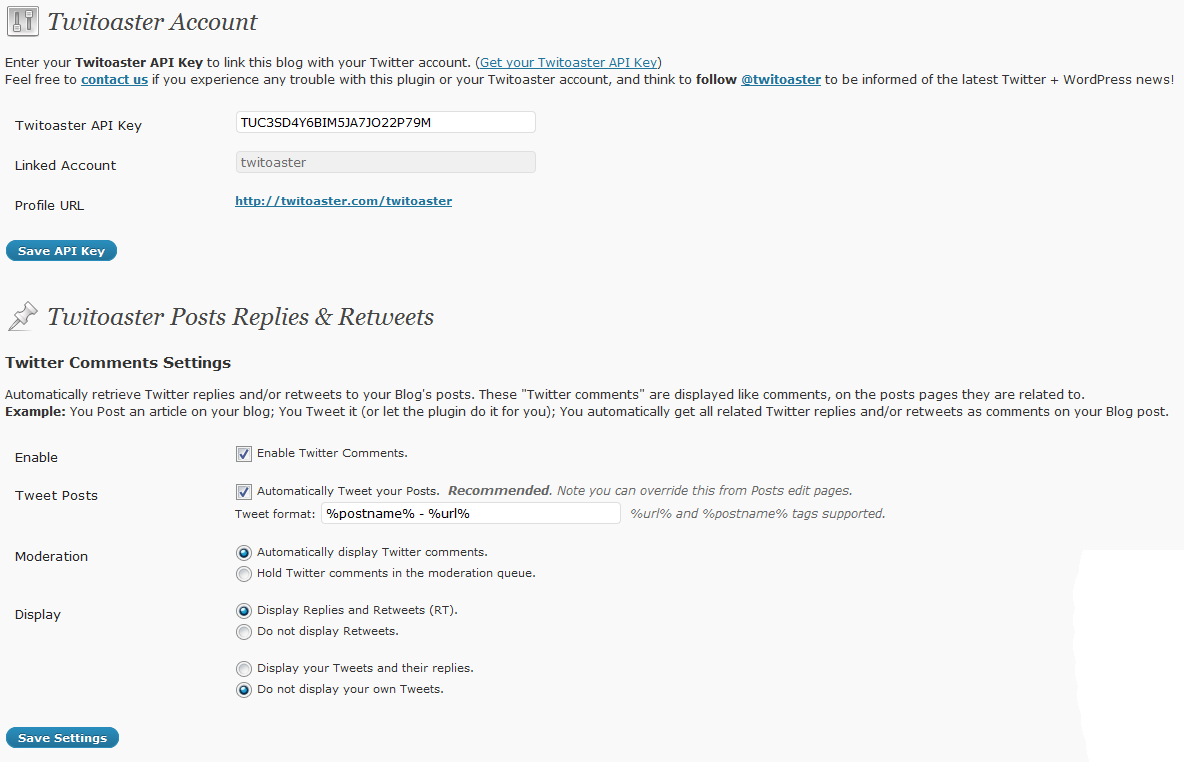
Task: Select Display your Tweets and their replies
Action: pos(244,668)
